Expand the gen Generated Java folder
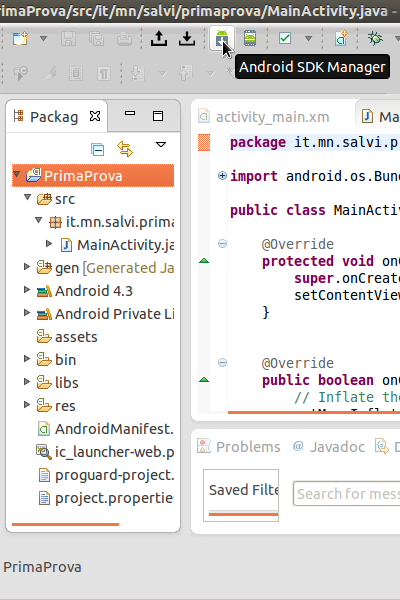400x600 pixels. 27,267
